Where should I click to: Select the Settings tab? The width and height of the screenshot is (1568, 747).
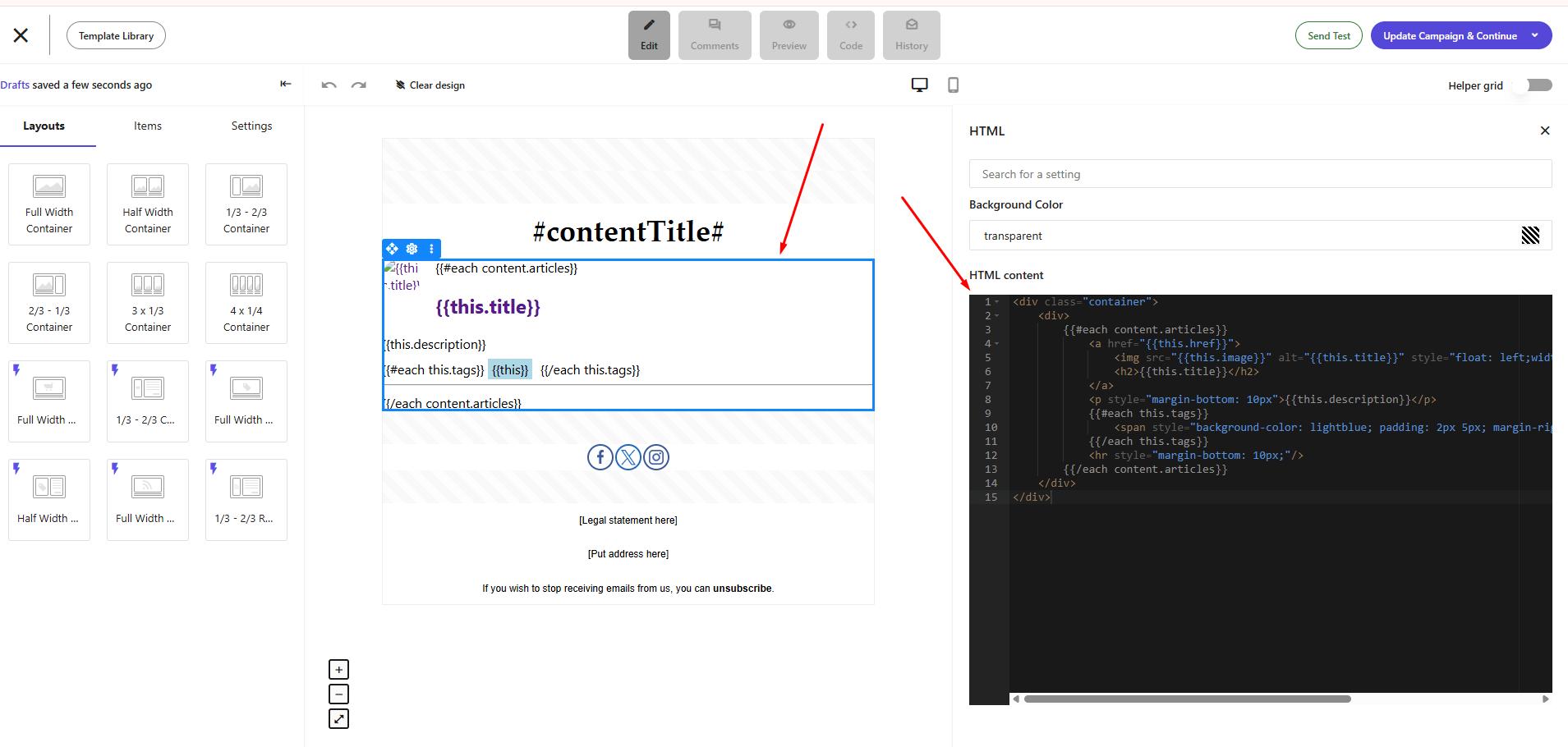251,126
